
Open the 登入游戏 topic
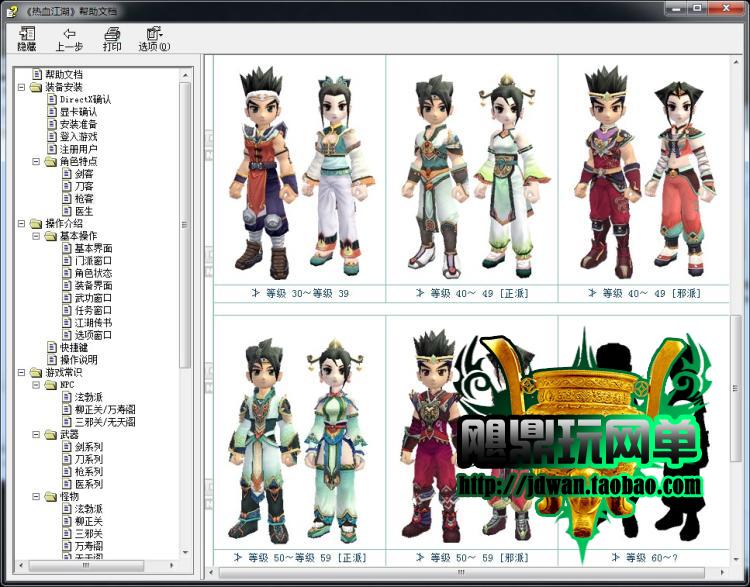click(x=78, y=137)
